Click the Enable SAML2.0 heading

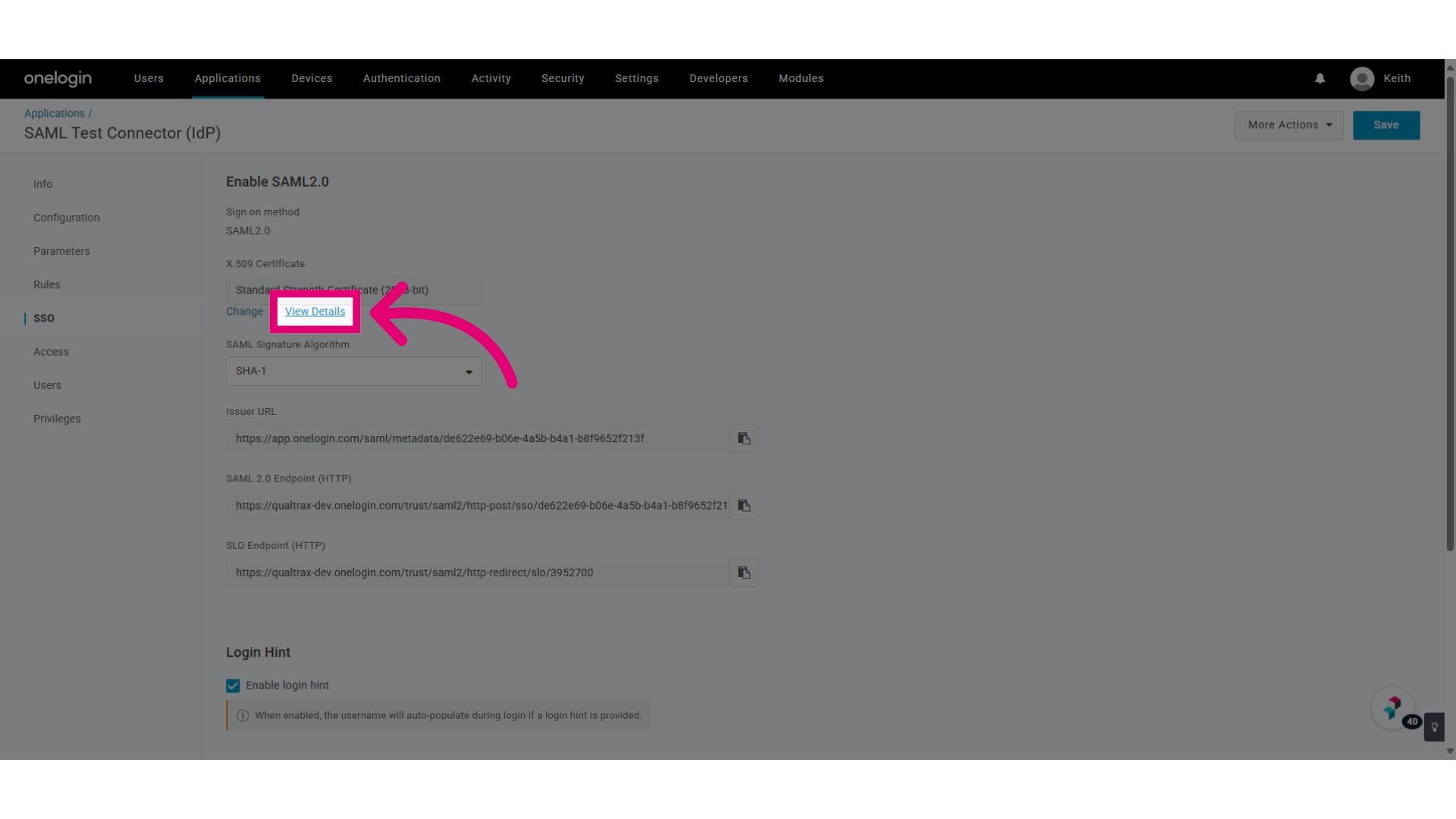[x=278, y=182]
